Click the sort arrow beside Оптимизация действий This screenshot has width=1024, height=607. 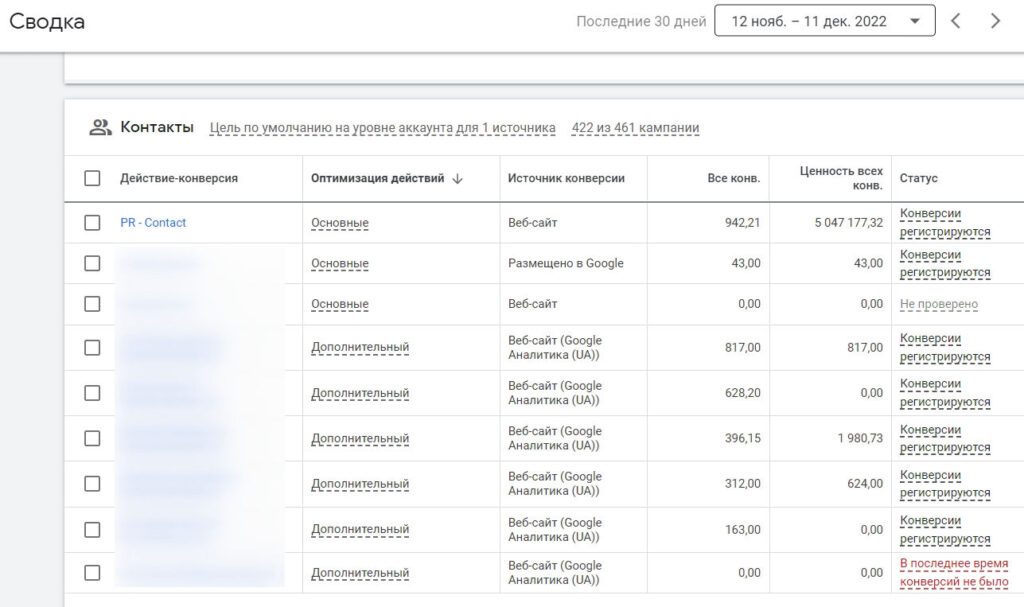[458, 179]
